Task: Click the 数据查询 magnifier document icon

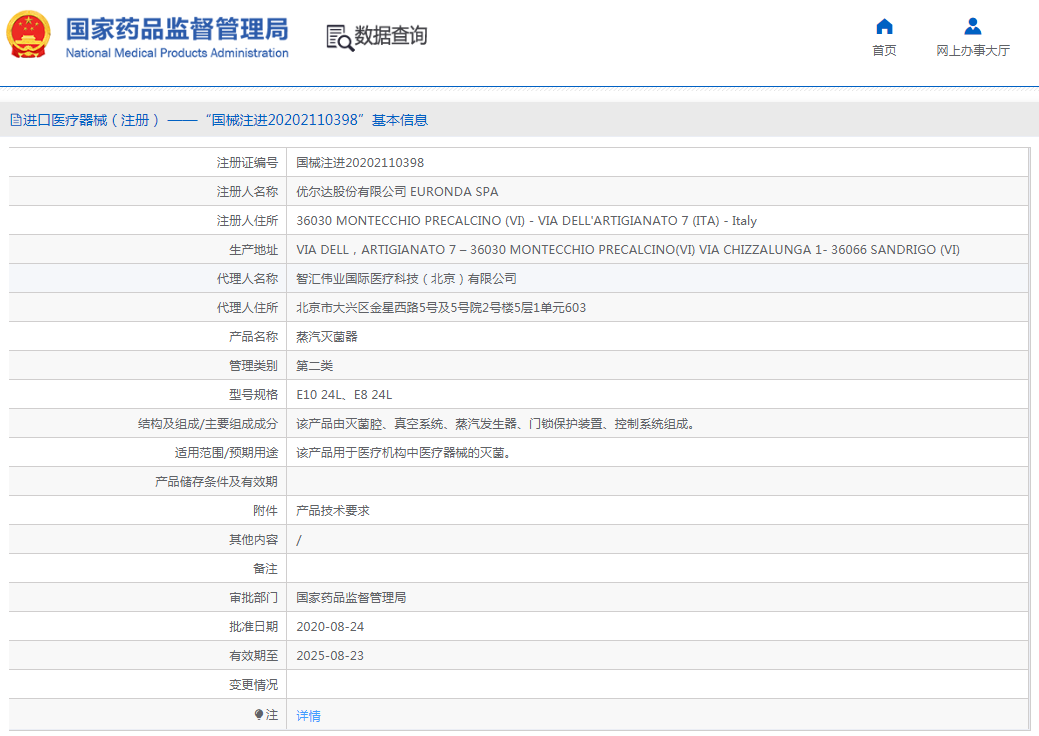Action: tap(340, 37)
